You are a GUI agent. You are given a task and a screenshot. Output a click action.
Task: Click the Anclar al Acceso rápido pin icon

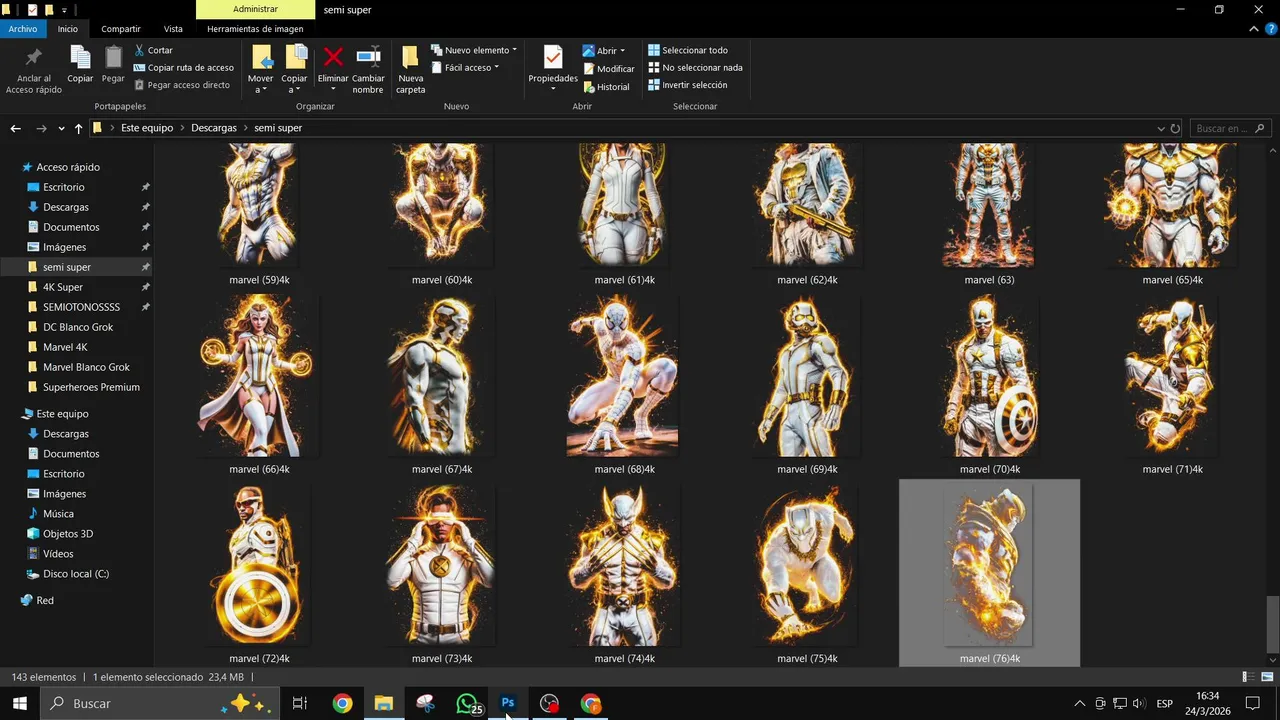coord(33,58)
